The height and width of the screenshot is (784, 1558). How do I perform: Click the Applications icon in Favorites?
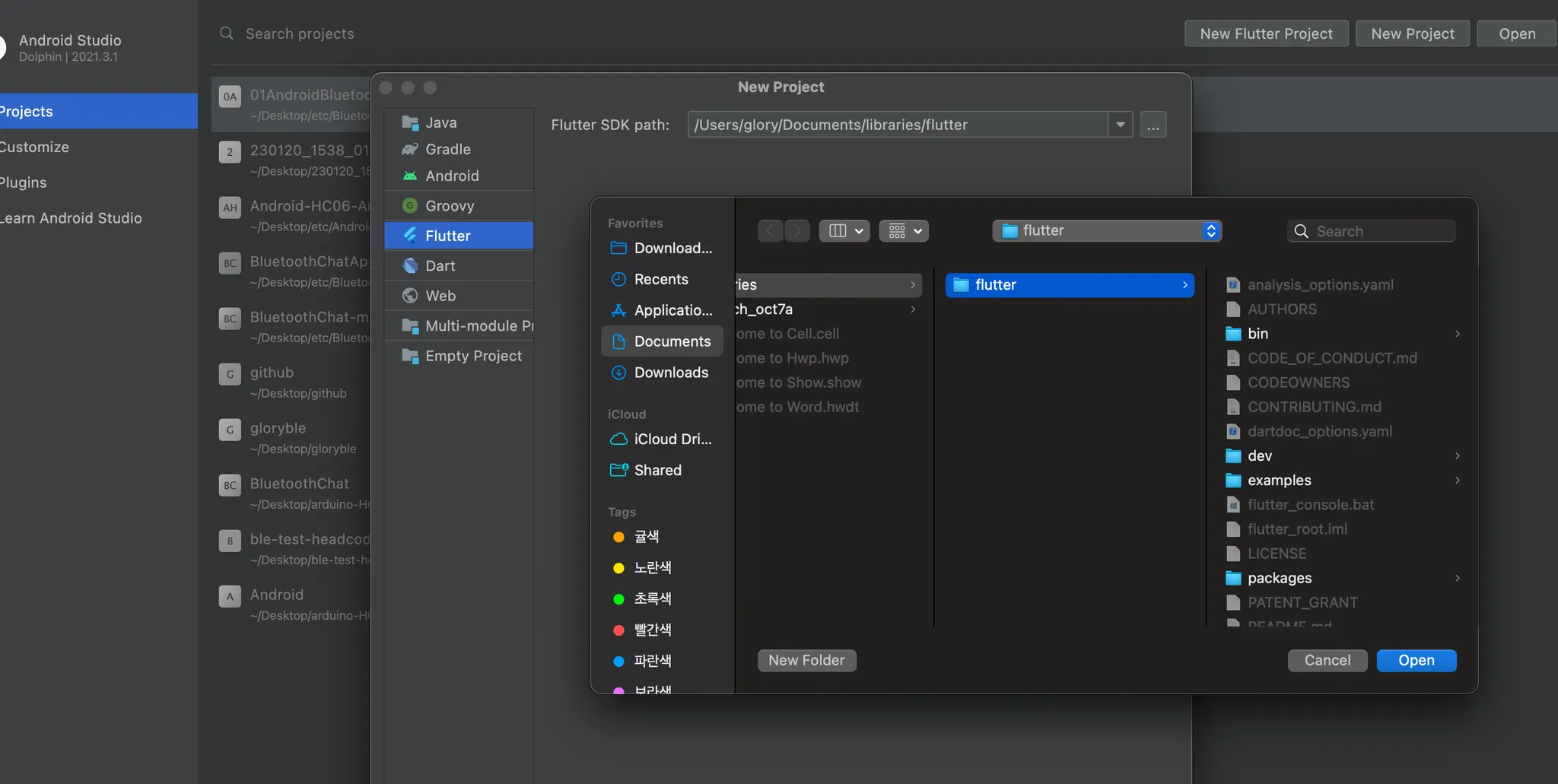618,310
